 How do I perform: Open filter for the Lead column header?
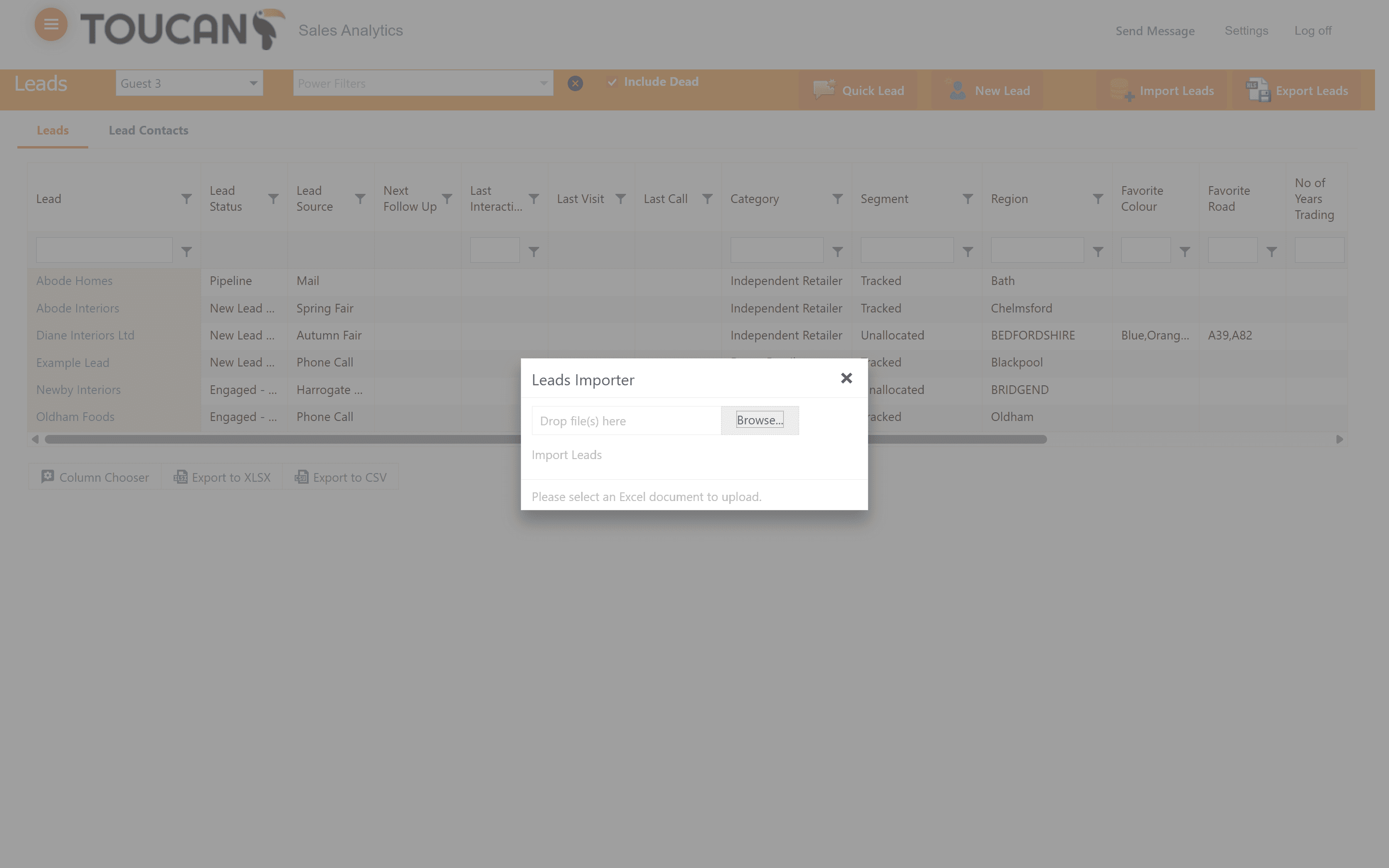187,199
